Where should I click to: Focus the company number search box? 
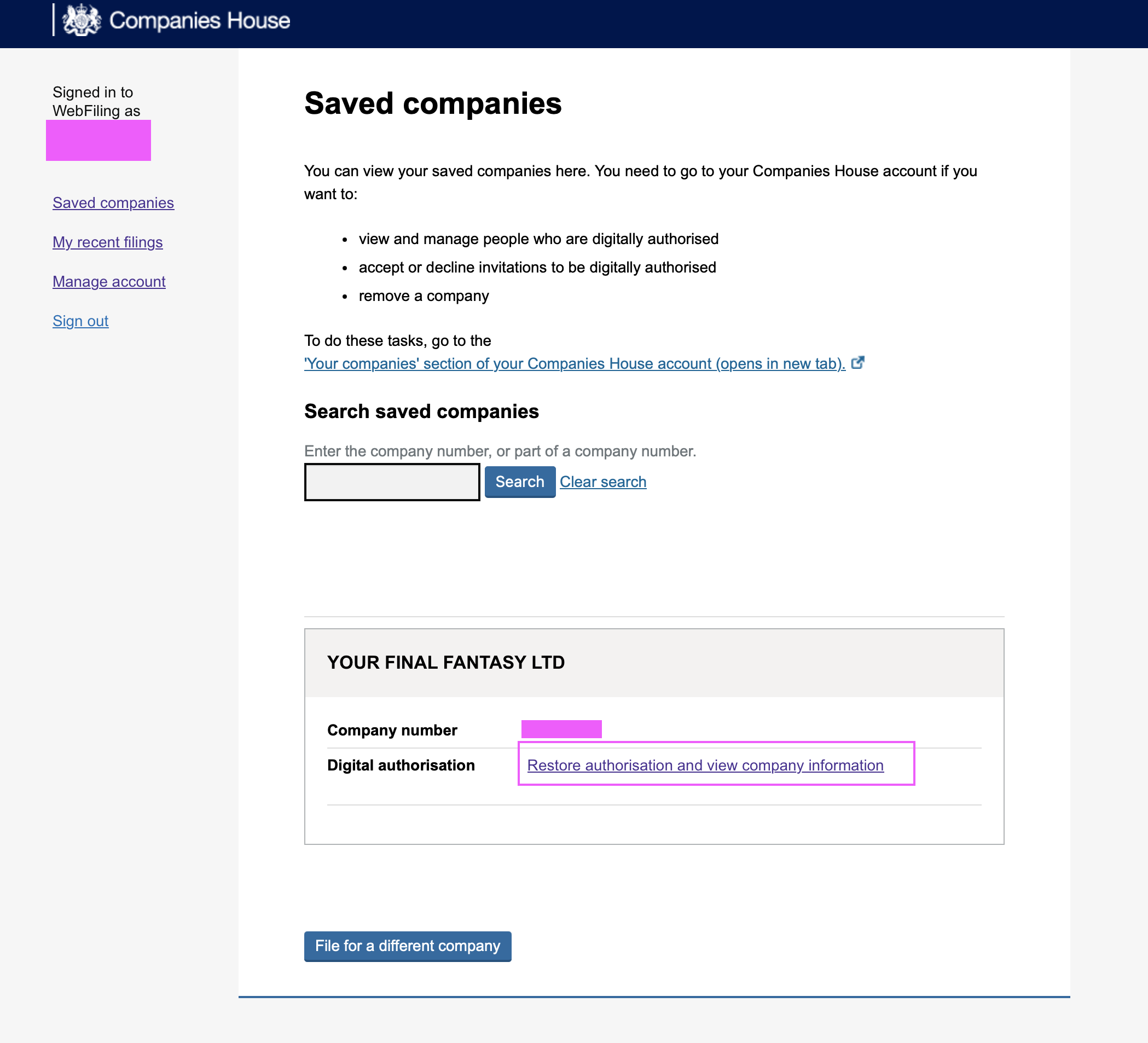coord(392,482)
